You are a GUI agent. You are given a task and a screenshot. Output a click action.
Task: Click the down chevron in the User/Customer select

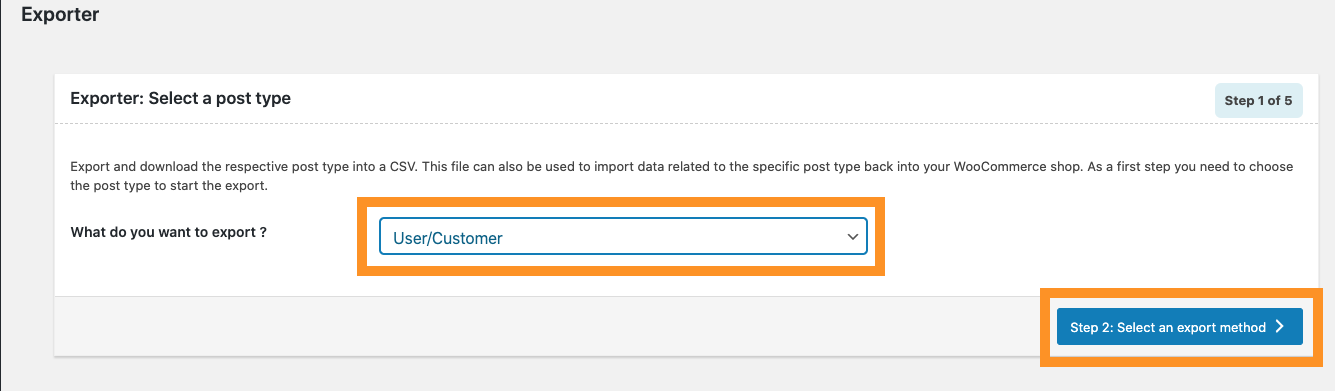[x=852, y=237]
